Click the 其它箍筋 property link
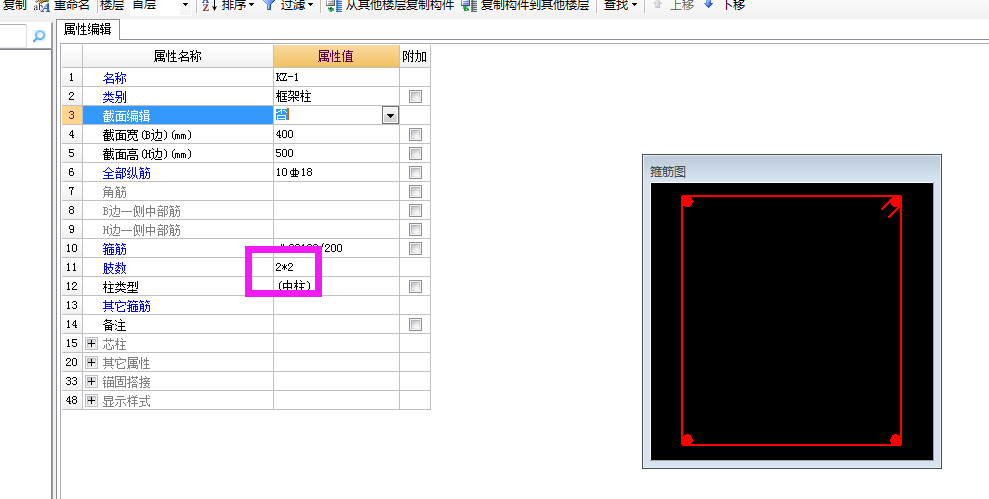This screenshot has height=499, width=989. tap(127, 306)
